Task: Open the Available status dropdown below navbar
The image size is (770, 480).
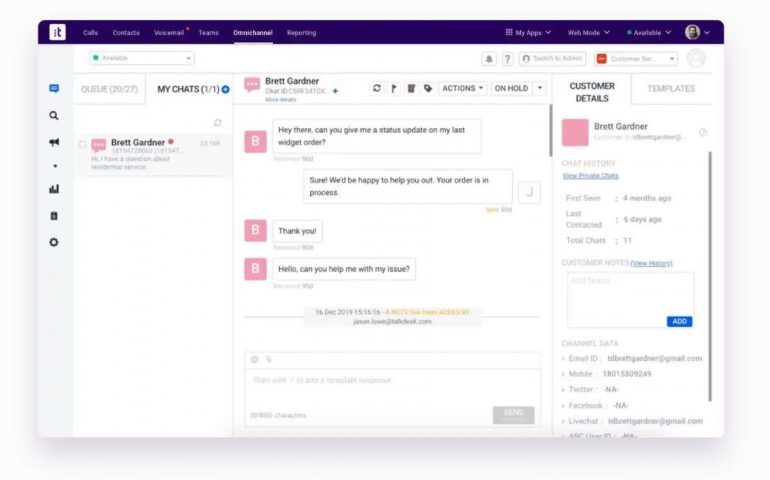Action: click(x=142, y=59)
